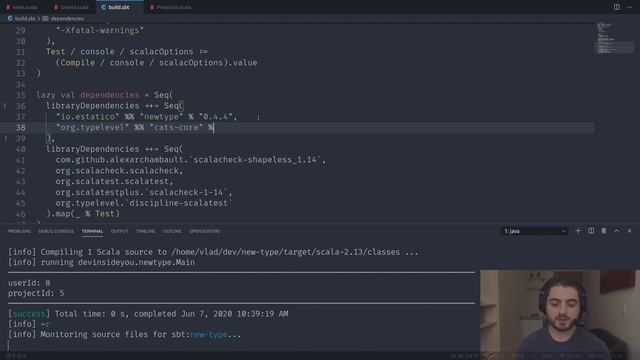The width and height of the screenshot is (640, 360).
Task: Switch to the Output panel tab
Action: point(120,231)
